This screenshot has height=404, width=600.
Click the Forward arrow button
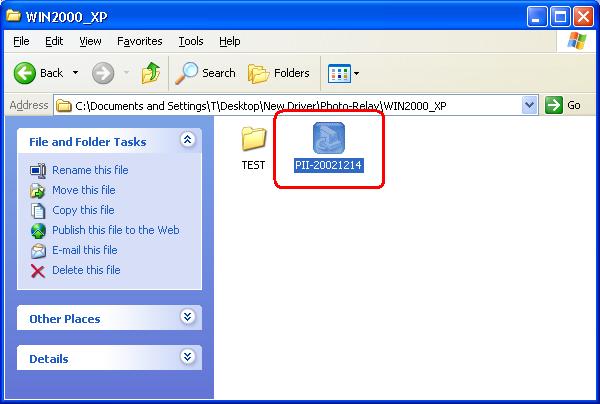pos(103,73)
